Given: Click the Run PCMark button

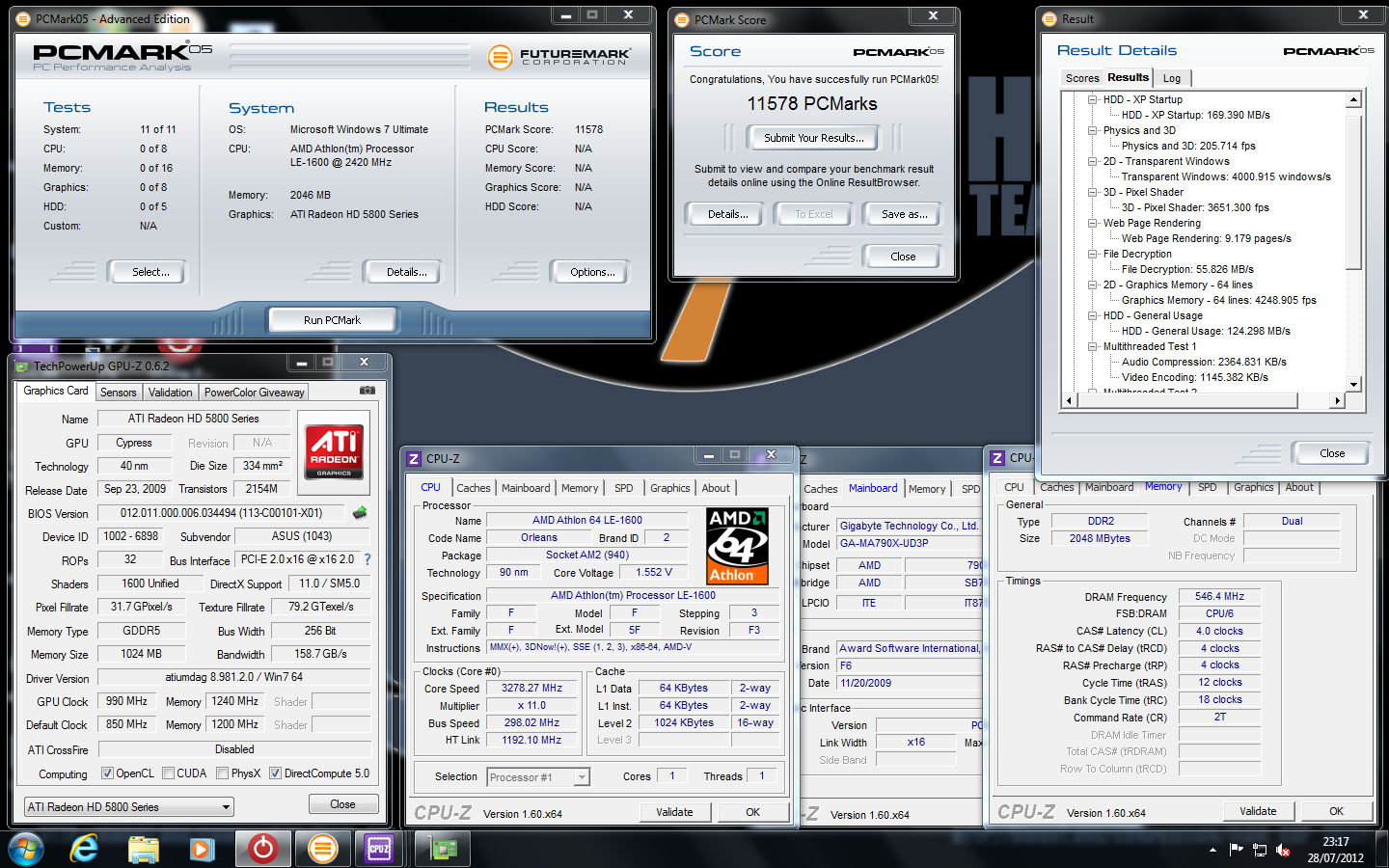Looking at the screenshot, I should (332, 320).
